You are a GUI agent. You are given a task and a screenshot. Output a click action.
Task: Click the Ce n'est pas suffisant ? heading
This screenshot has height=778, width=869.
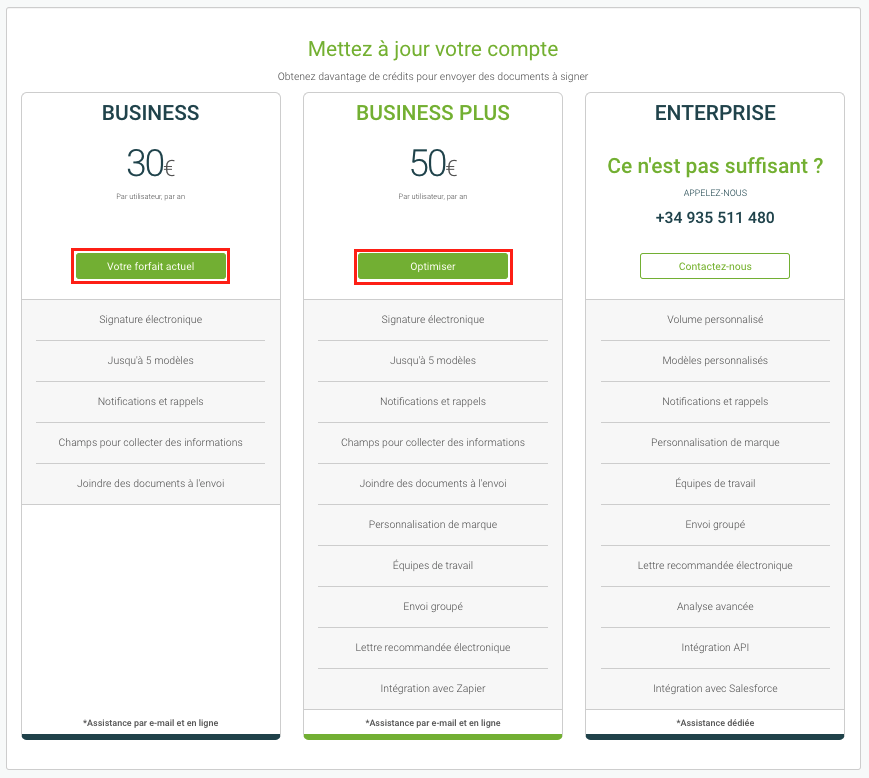point(715,166)
